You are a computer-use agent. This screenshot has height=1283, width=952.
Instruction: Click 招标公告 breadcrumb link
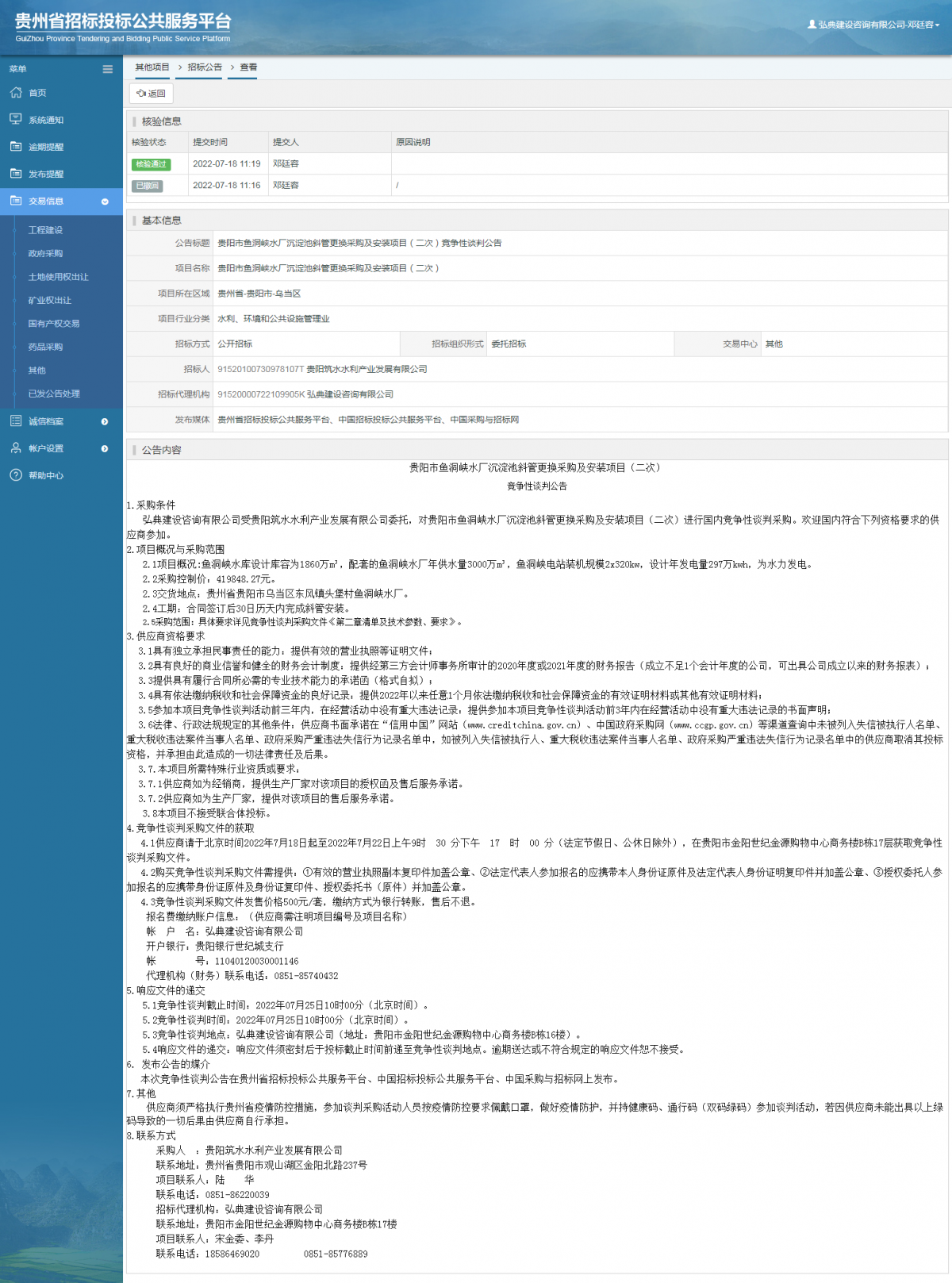(x=205, y=67)
